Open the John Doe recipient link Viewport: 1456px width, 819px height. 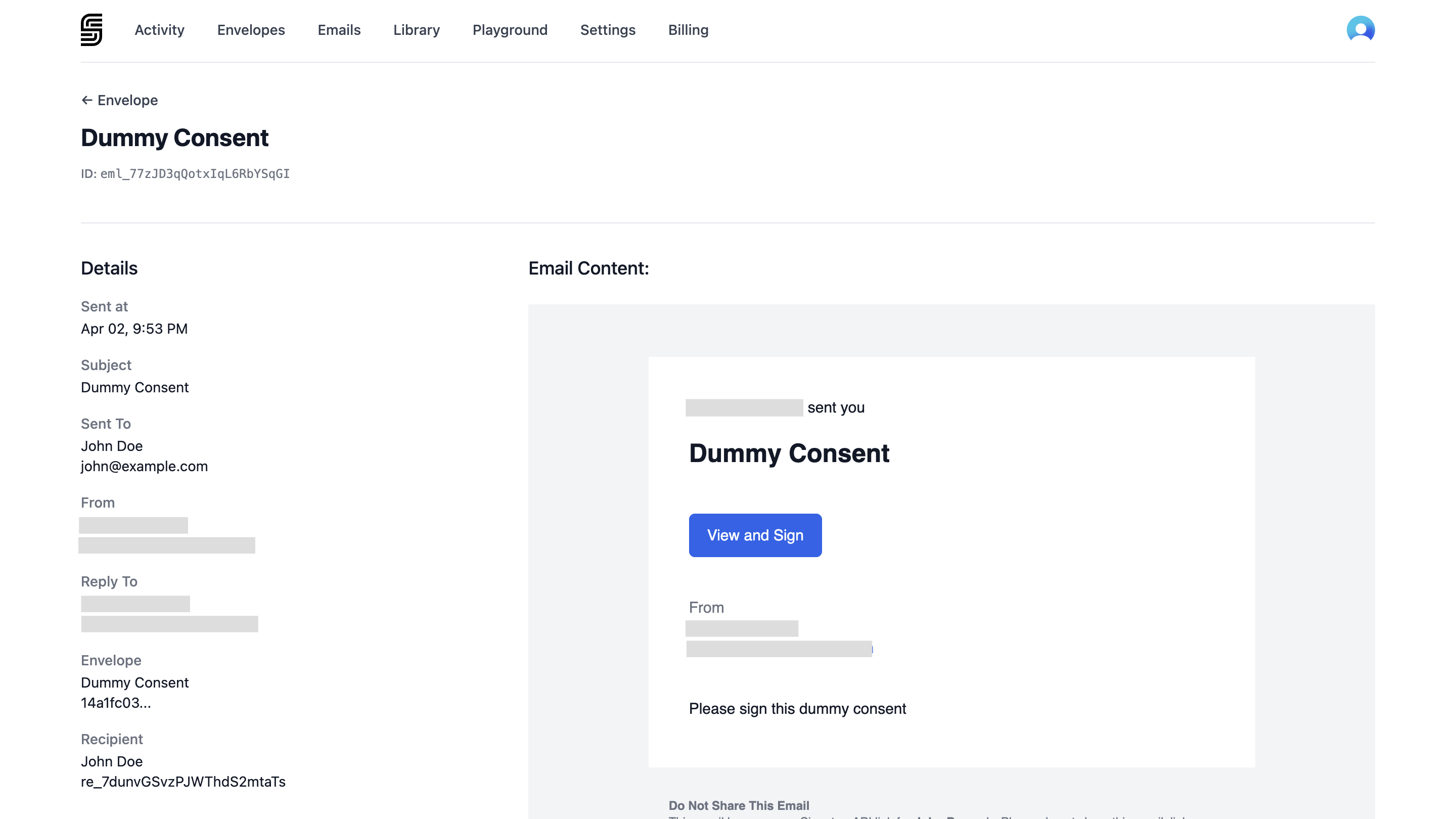tap(111, 761)
